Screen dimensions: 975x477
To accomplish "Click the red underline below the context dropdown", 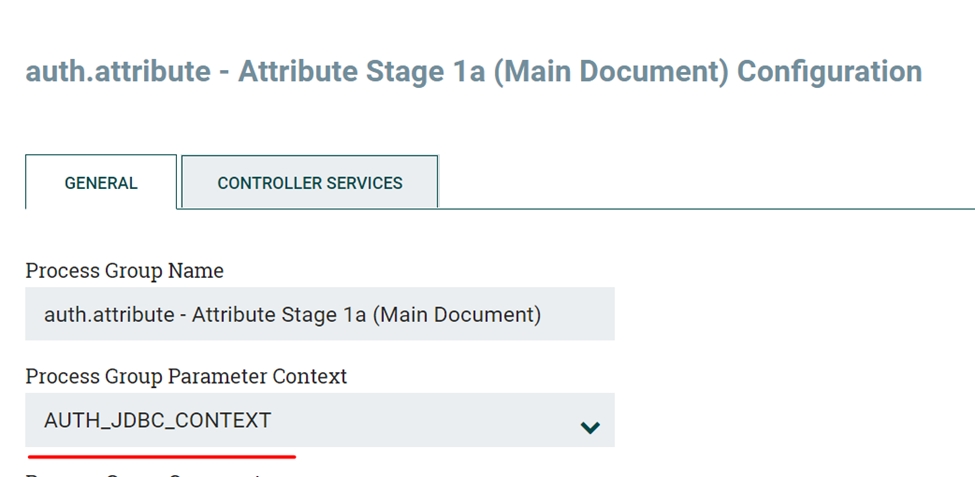I will (x=160, y=456).
